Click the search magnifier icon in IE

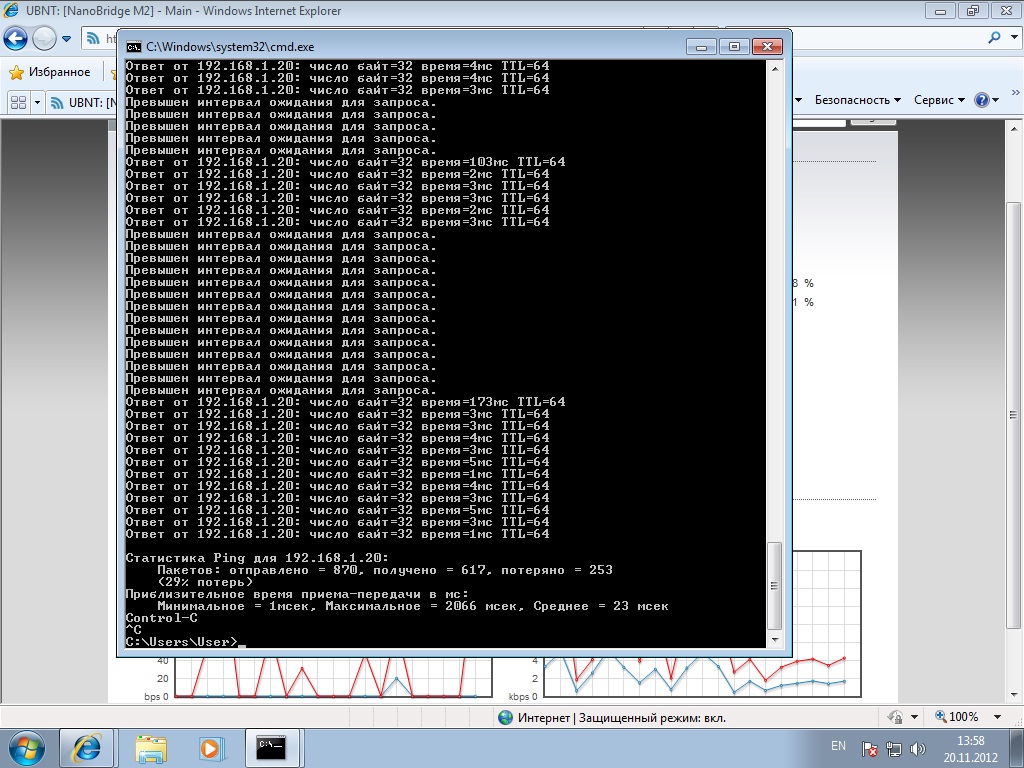(x=994, y=37)
